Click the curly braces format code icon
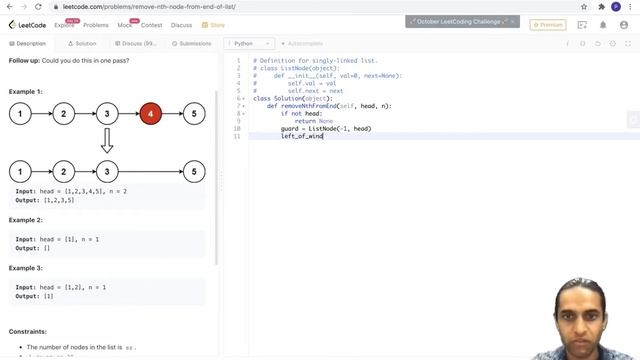This screenshot has height=360, width=640. tap(582, 44)
